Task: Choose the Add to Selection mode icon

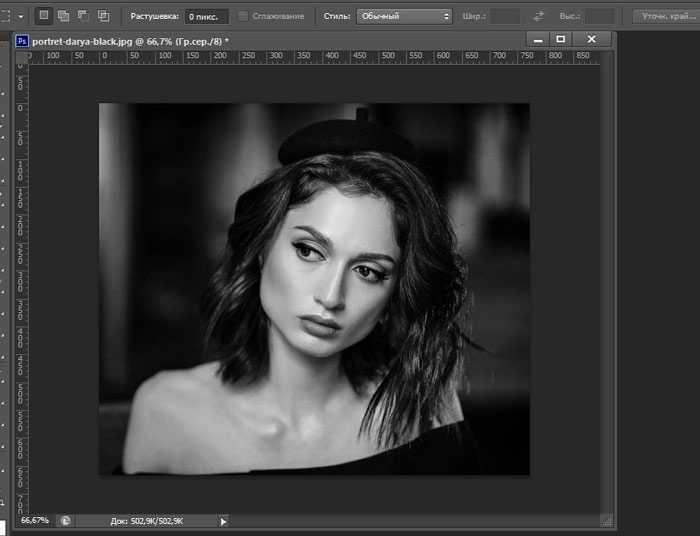Action: [x=64, y=16]
